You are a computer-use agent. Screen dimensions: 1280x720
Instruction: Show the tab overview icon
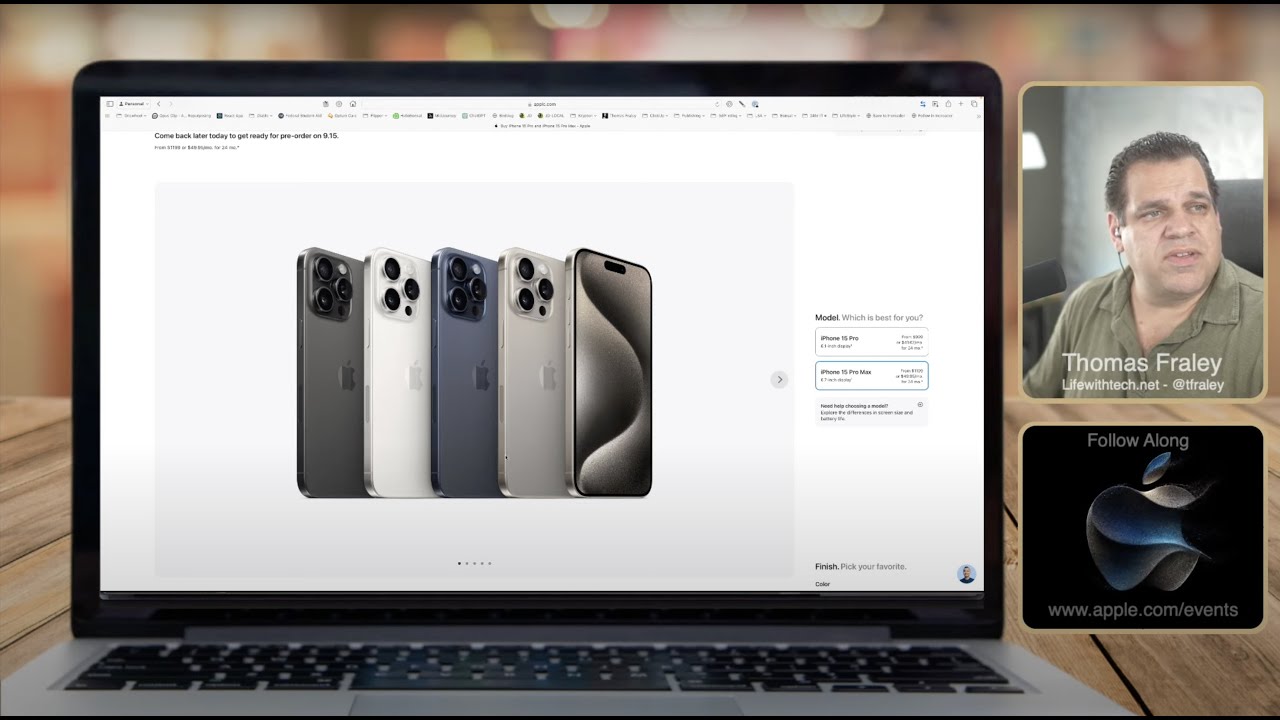(974, 104)
